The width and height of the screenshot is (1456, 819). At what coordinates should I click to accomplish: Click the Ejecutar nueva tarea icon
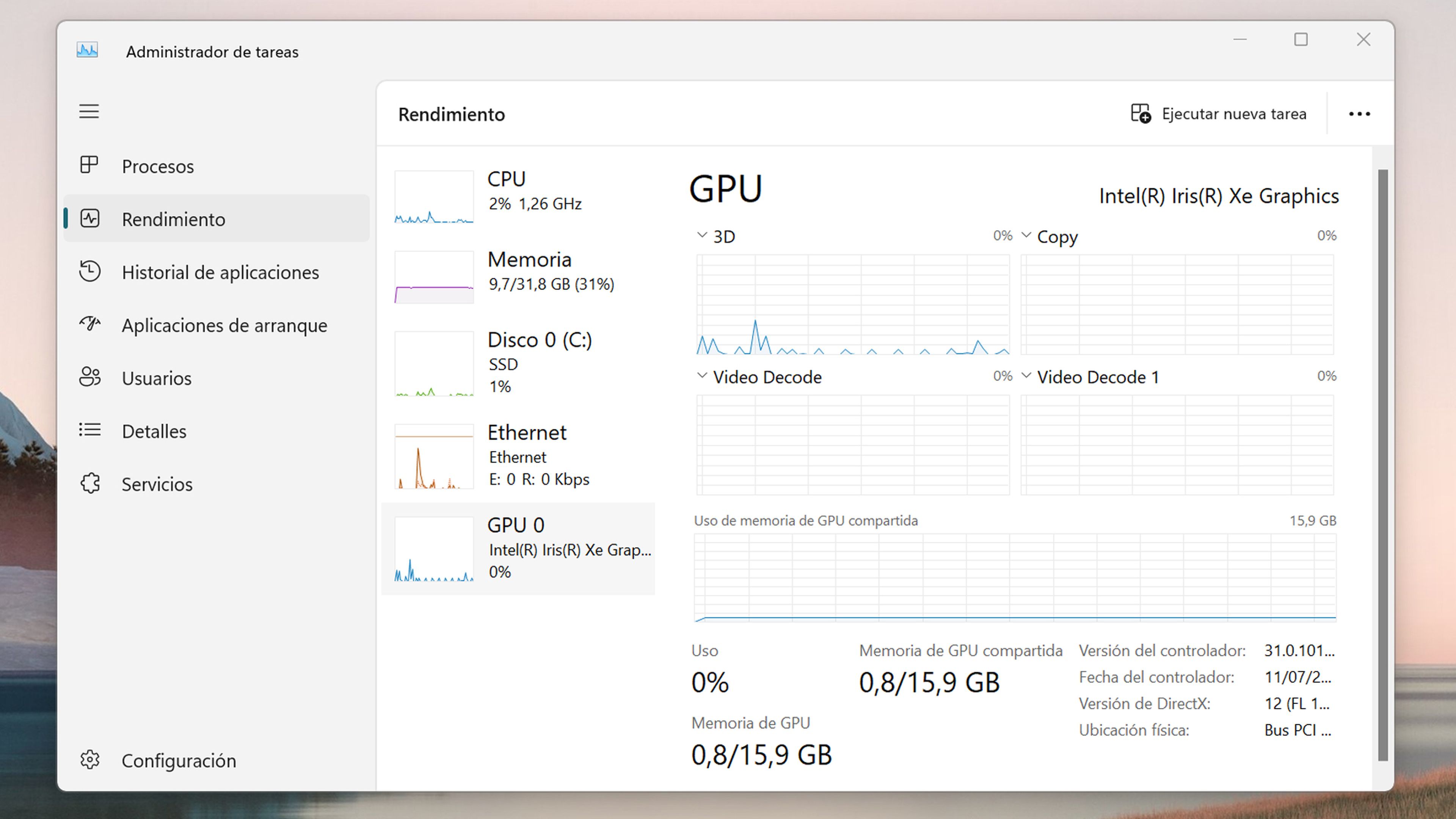click(1141, 113)
